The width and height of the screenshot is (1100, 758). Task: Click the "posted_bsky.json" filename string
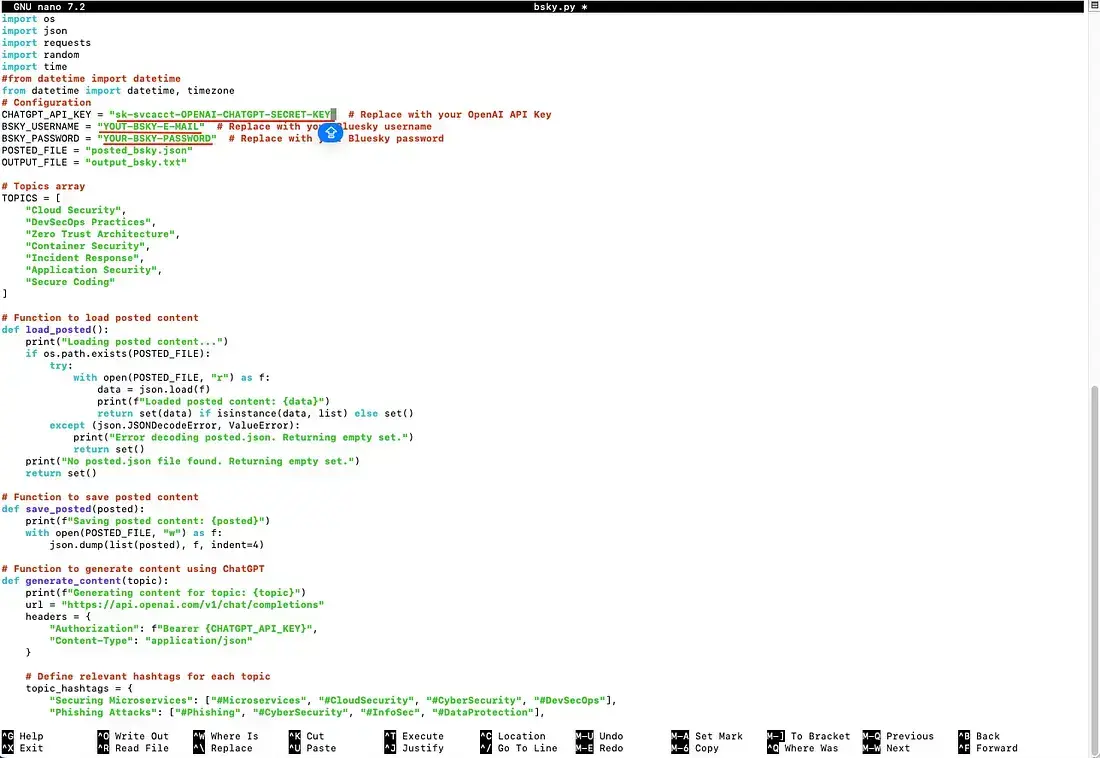[x=139, y=150]
